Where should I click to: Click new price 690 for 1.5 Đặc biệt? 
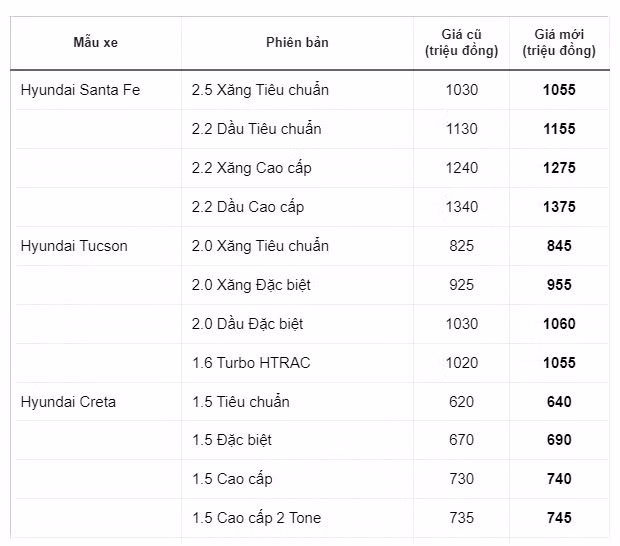coord(559,440)
